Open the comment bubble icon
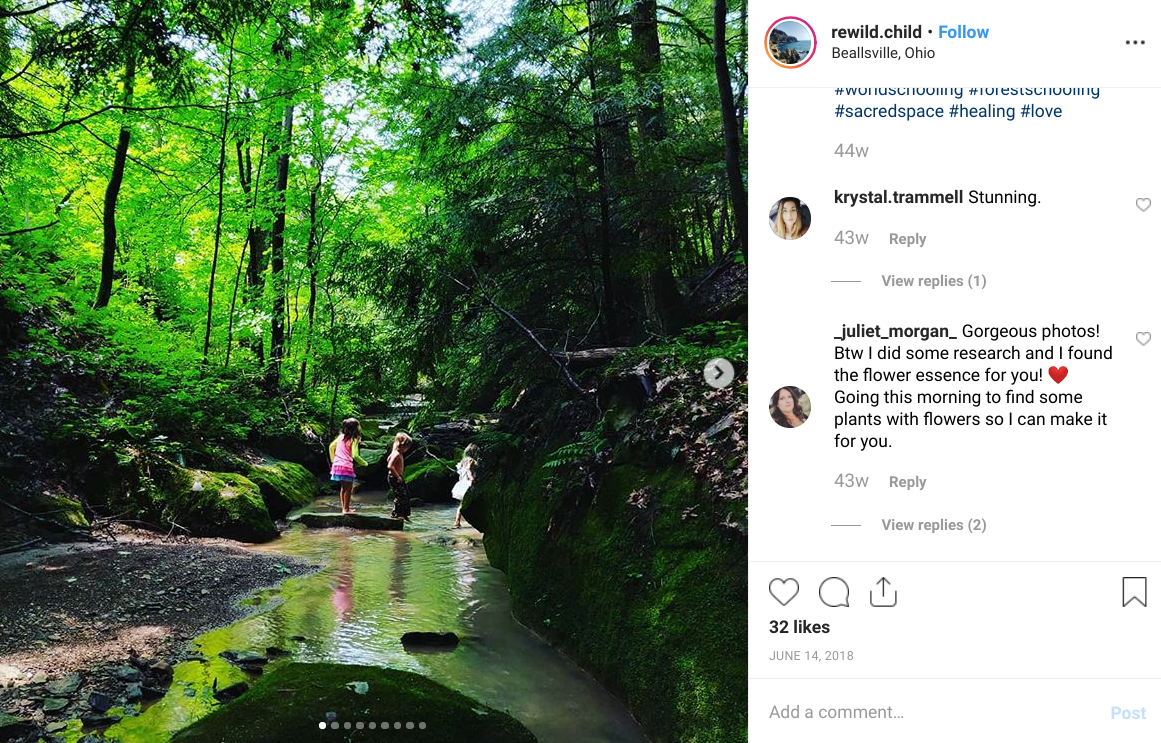 click(834, 593)
